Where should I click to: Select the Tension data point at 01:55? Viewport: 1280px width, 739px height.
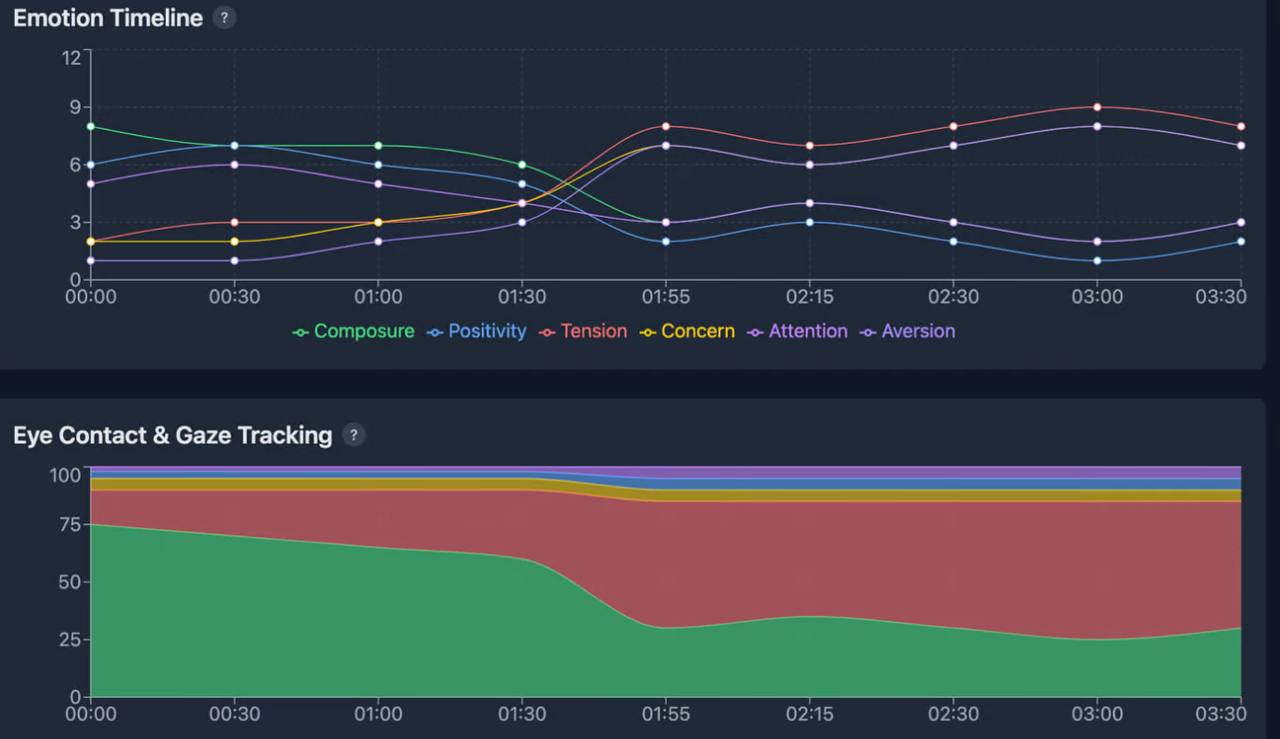pyautogui.click(x=665, y=126)
